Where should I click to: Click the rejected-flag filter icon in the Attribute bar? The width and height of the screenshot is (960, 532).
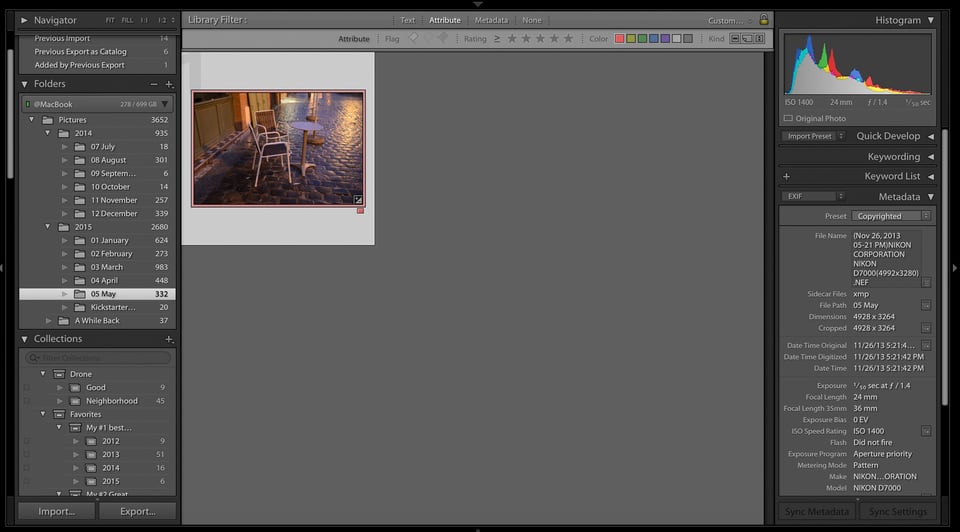point(443,38)
